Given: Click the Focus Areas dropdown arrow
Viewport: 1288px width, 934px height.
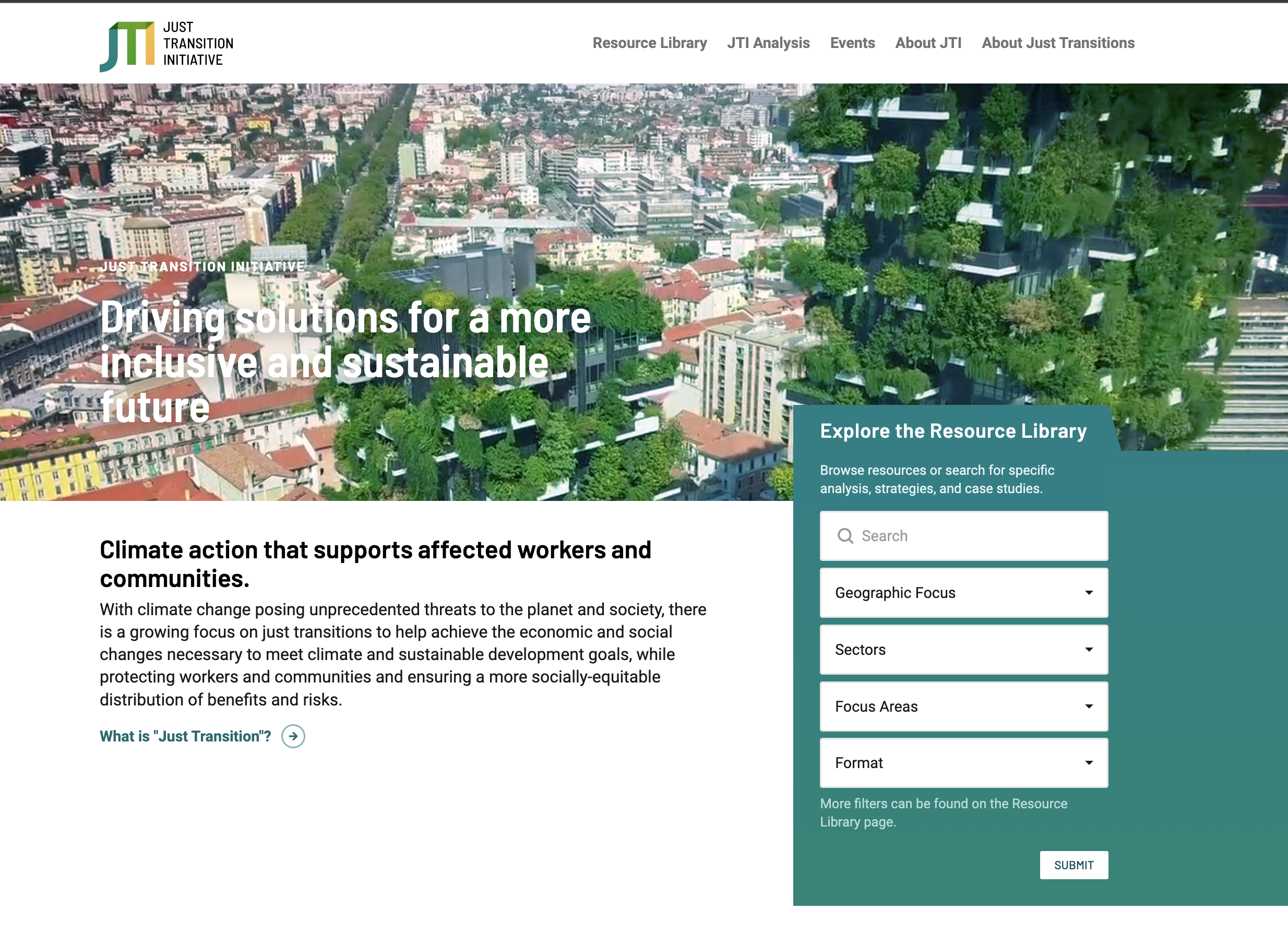Looking at the screenshot, I should click(x=1089, y=707).
